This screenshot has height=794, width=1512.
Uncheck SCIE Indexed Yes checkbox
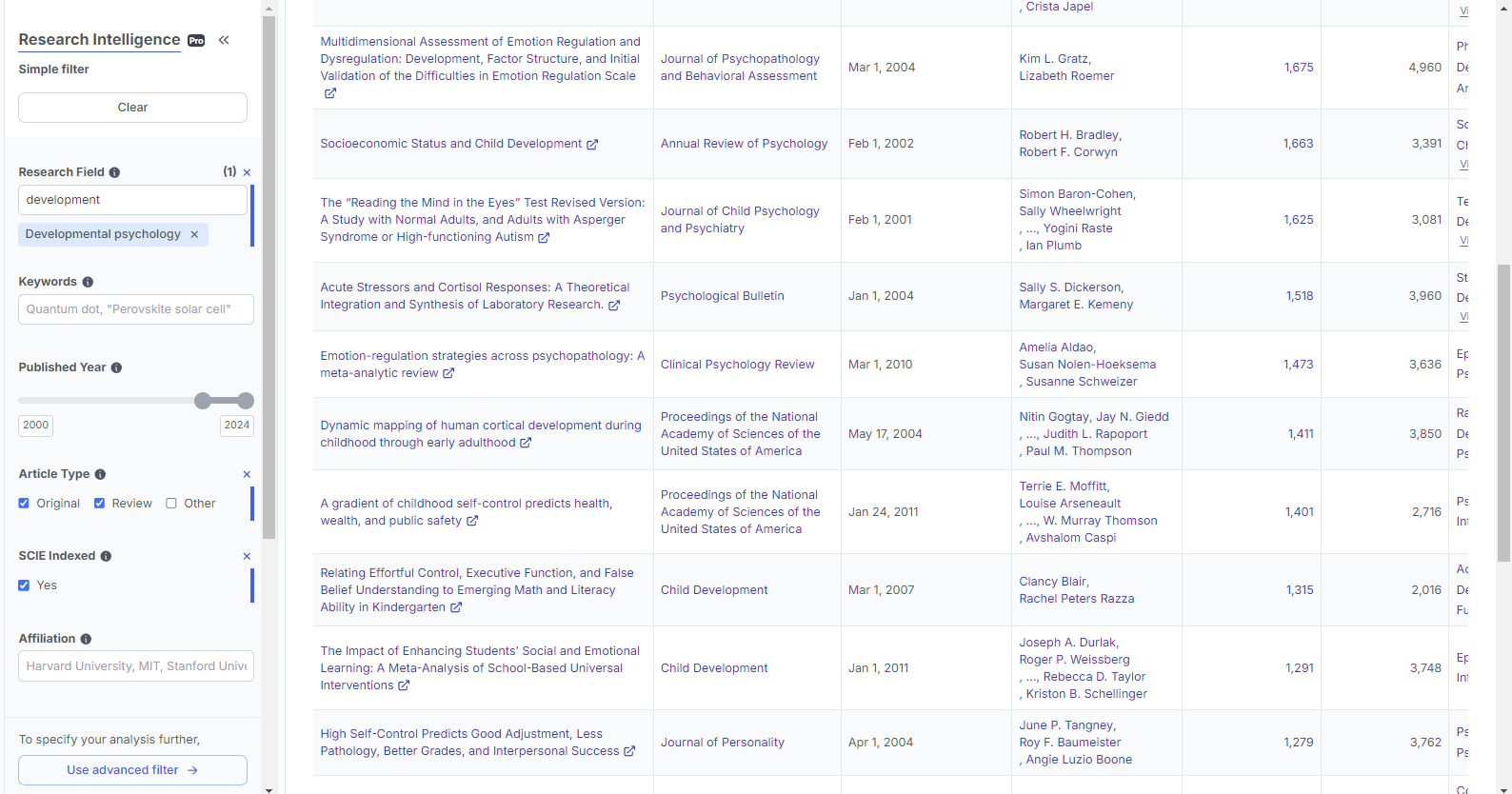tap(24, 586)
